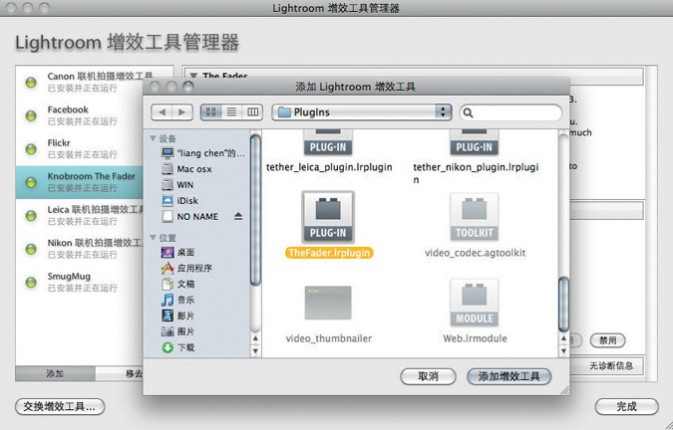This screenshot has height=430, width=673.
Task: Click the 添加增效工具 button
Action: pyautogui.click(x=509, y=376)
